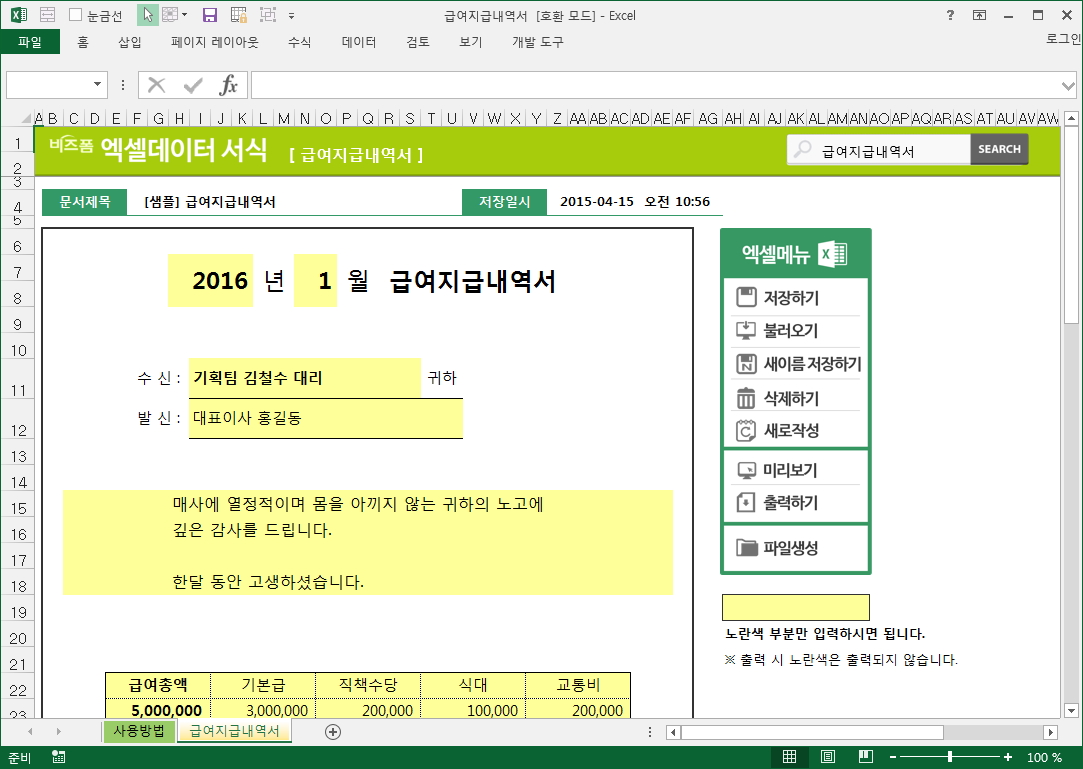This screenshot has width=1083, height=769.
Task: Click 저장하기 in the Excel menu panel
Action: pos(791,298)
